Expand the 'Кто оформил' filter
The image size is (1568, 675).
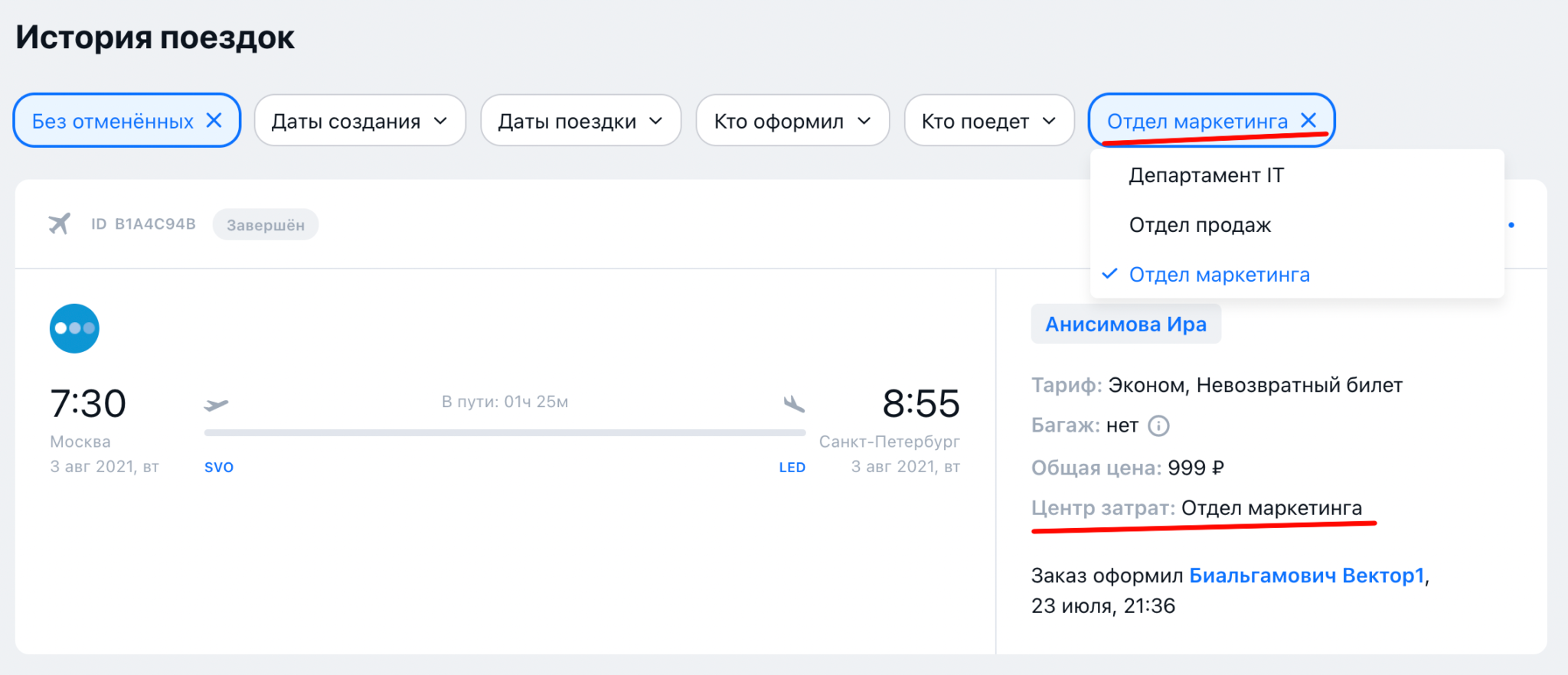[792, 120]
